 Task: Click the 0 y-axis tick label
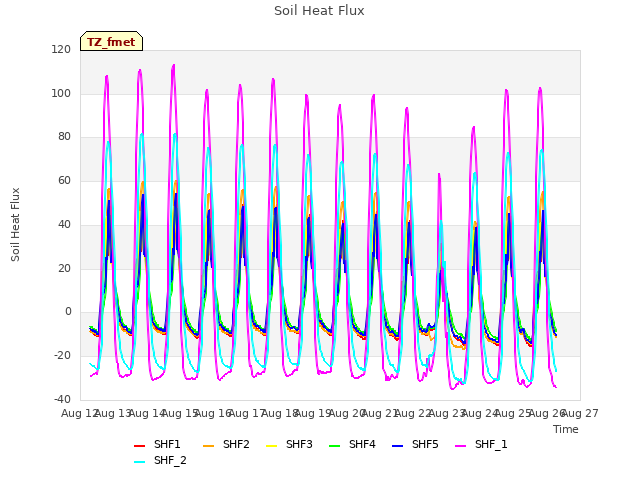pyautogui.click(x=68, y=312)
